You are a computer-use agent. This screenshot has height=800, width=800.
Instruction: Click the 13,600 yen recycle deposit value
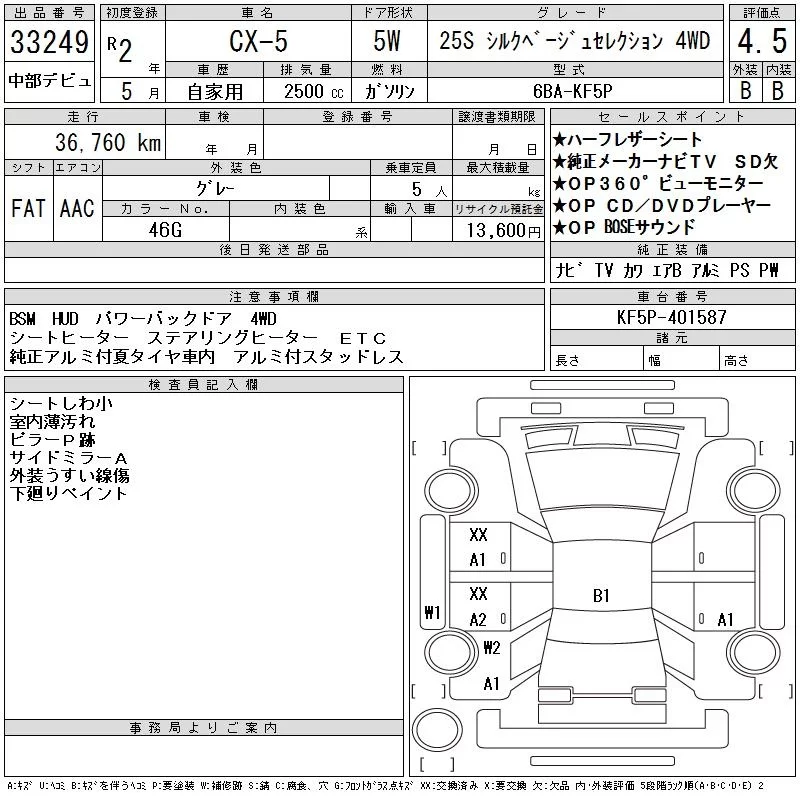[497, 229]
